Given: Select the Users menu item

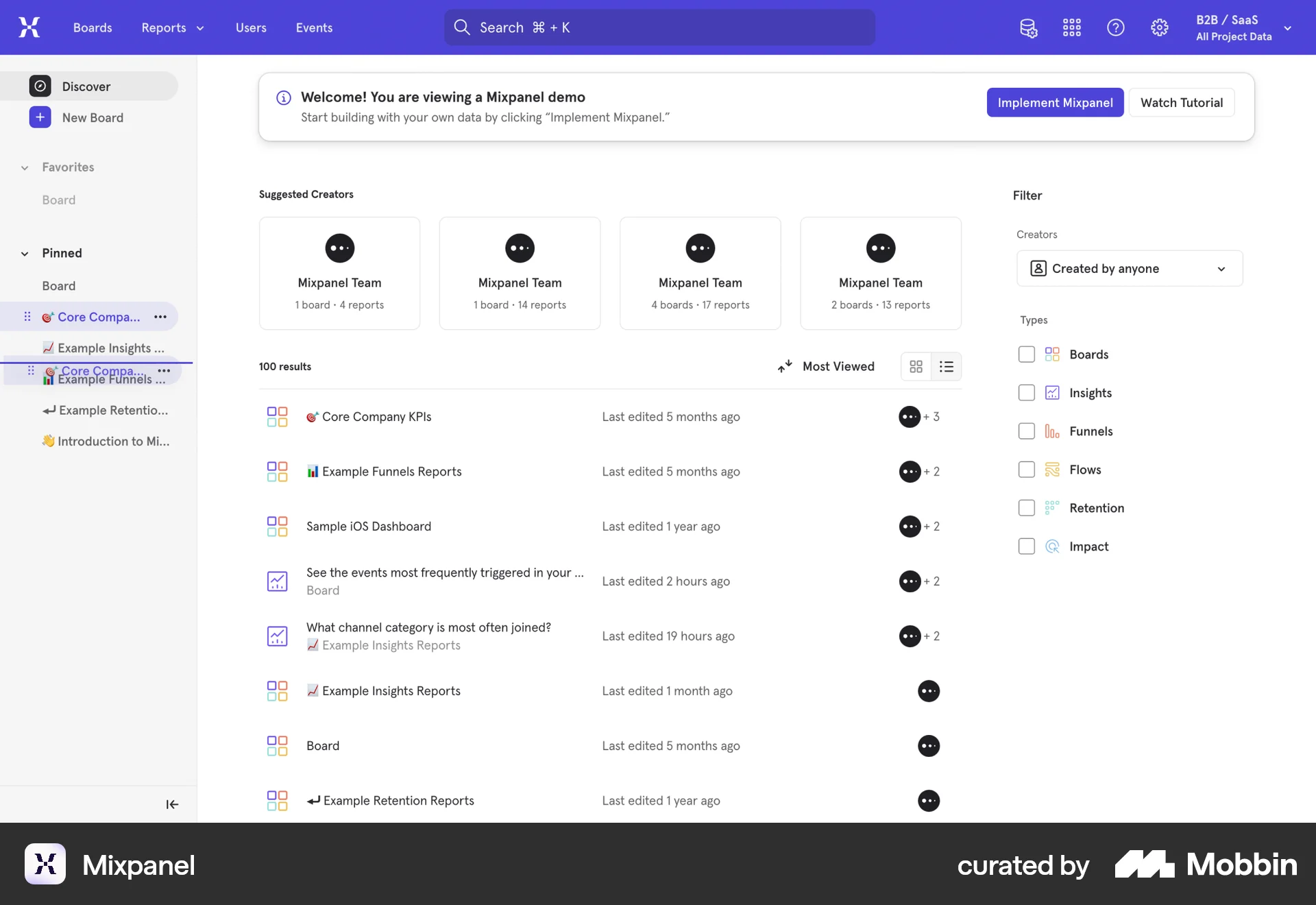Looking at the screenshot, I should pos(250,27).
